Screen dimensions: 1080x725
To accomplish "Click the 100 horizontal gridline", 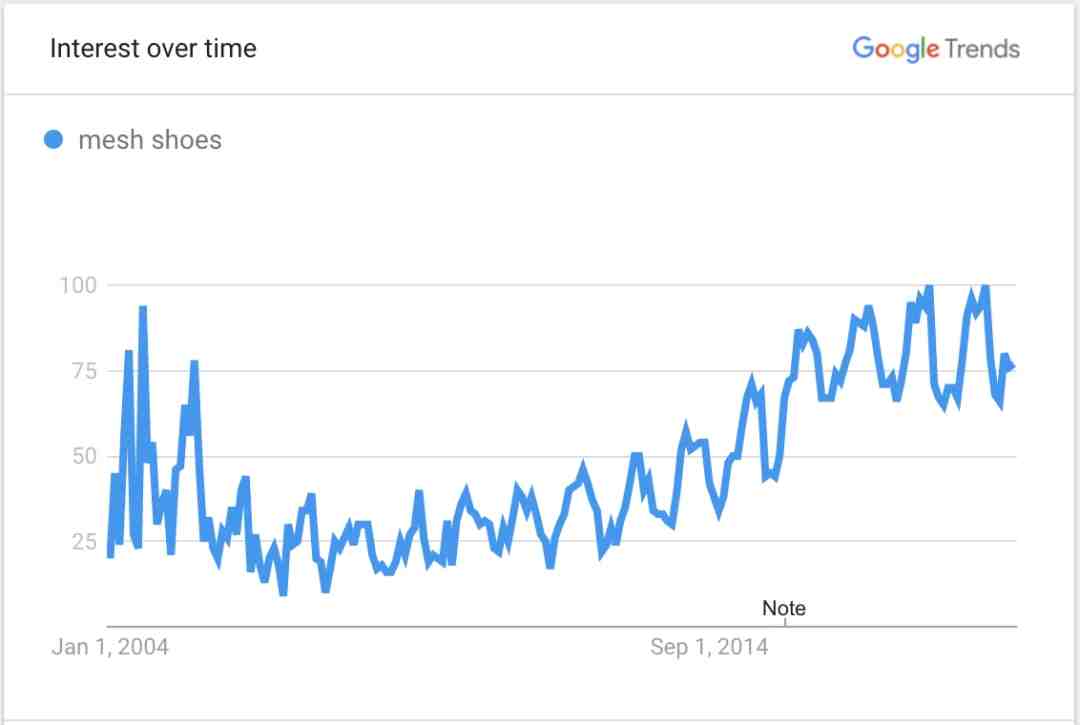I will tap(561, 284).
